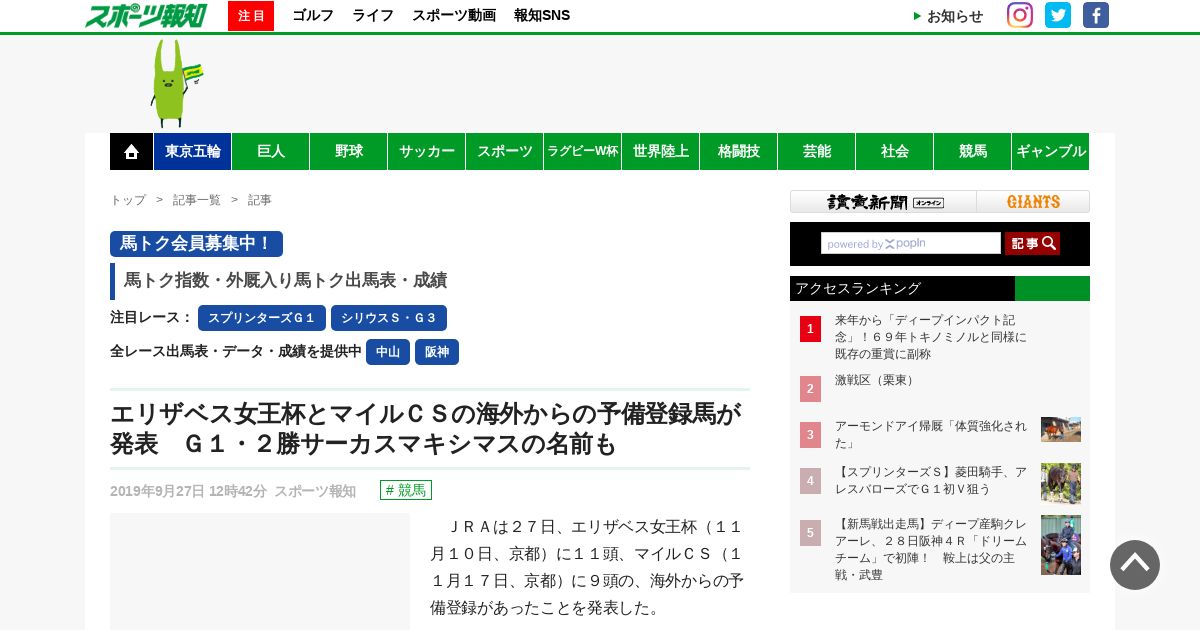Click the スポーツ報知 logo

[x=146, y=15]
